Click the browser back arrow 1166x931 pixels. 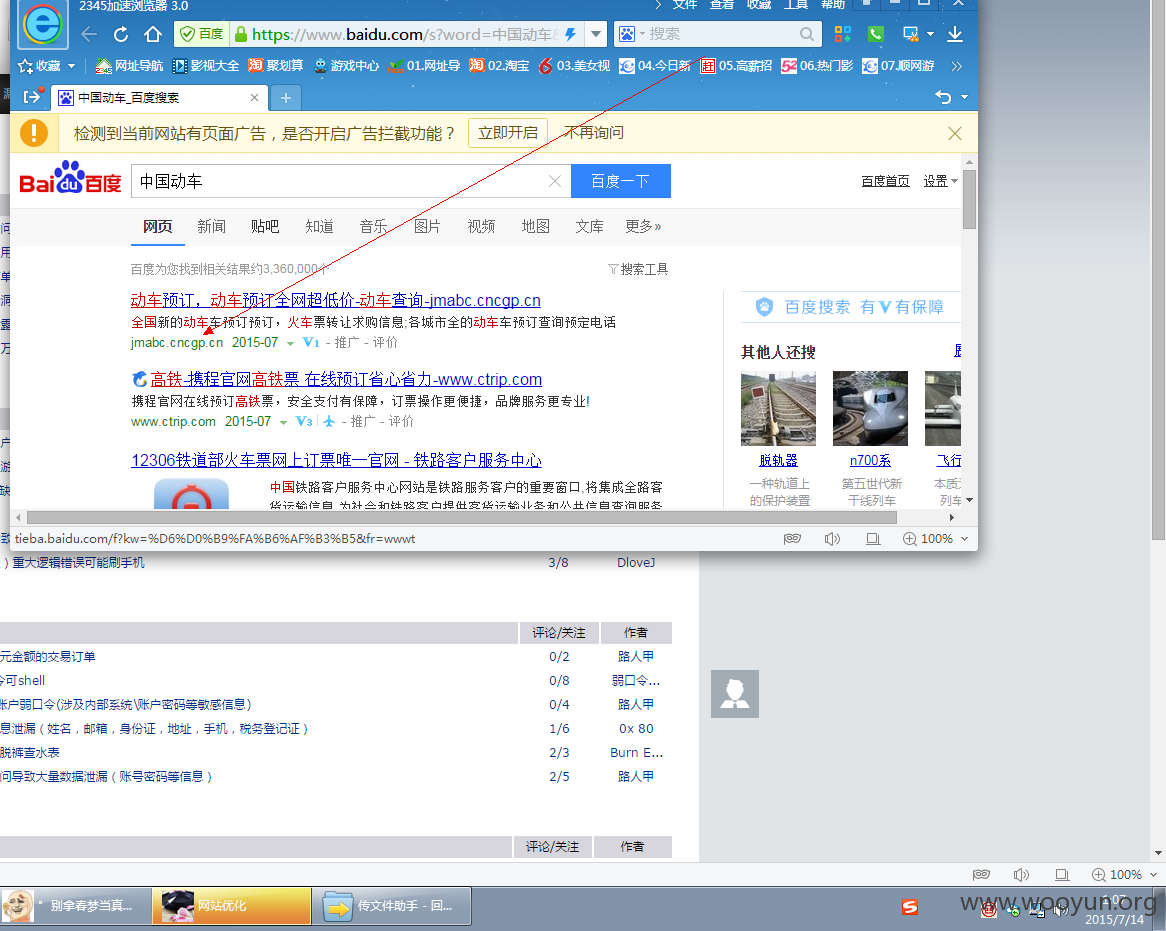(89, 34)
